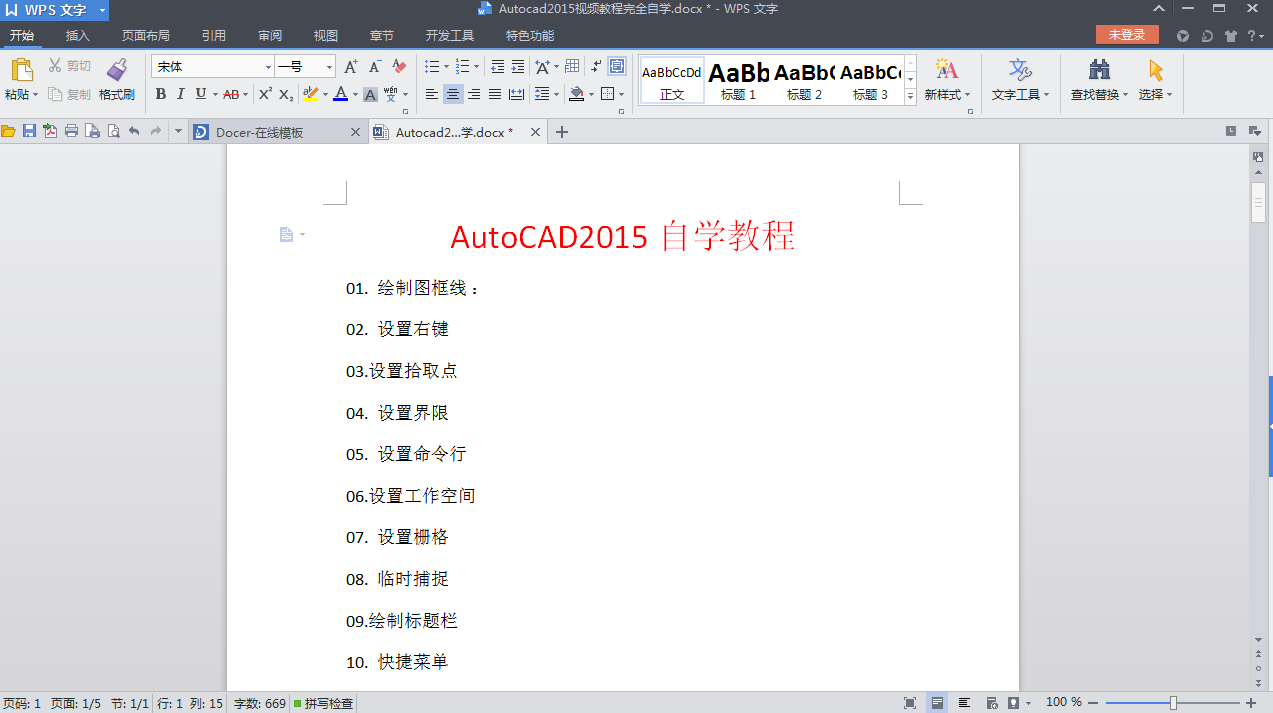This screenshot has width=1273, height=713.
Task: Click the blue font color button
Action: point(340,94)
